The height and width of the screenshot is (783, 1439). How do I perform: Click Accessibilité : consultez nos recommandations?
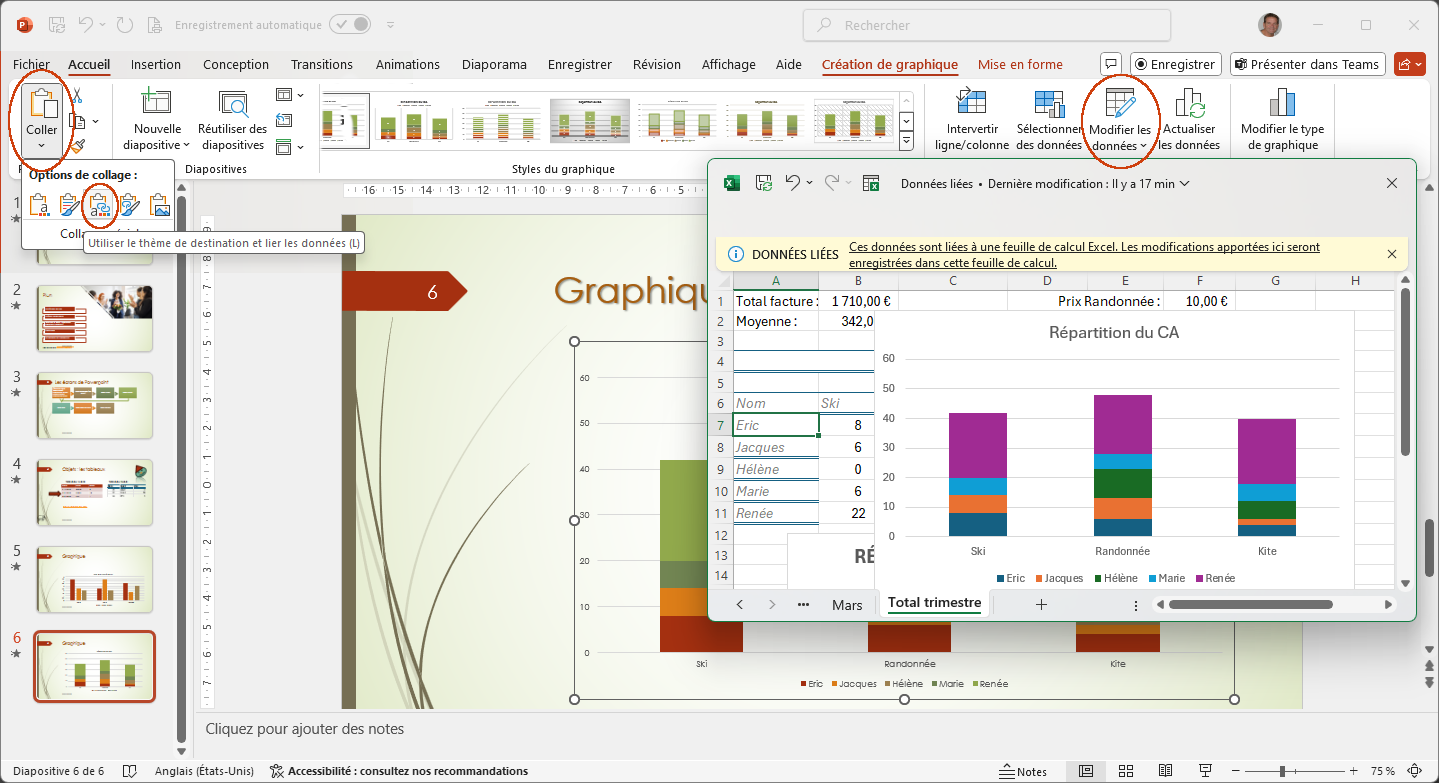click(398, 771)
